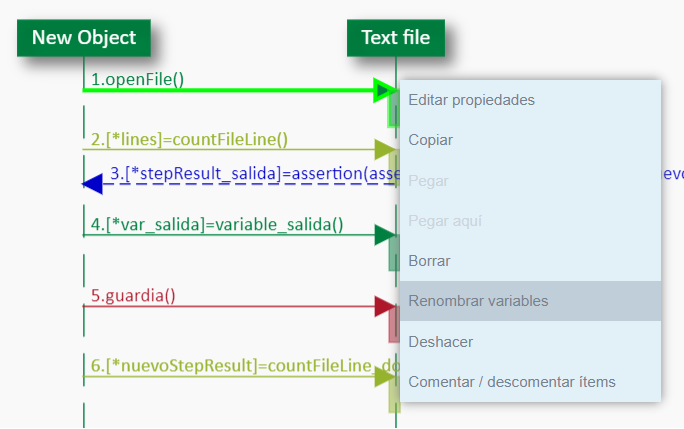Select the red '5.guardia()' message label

[x=133, y=295]
